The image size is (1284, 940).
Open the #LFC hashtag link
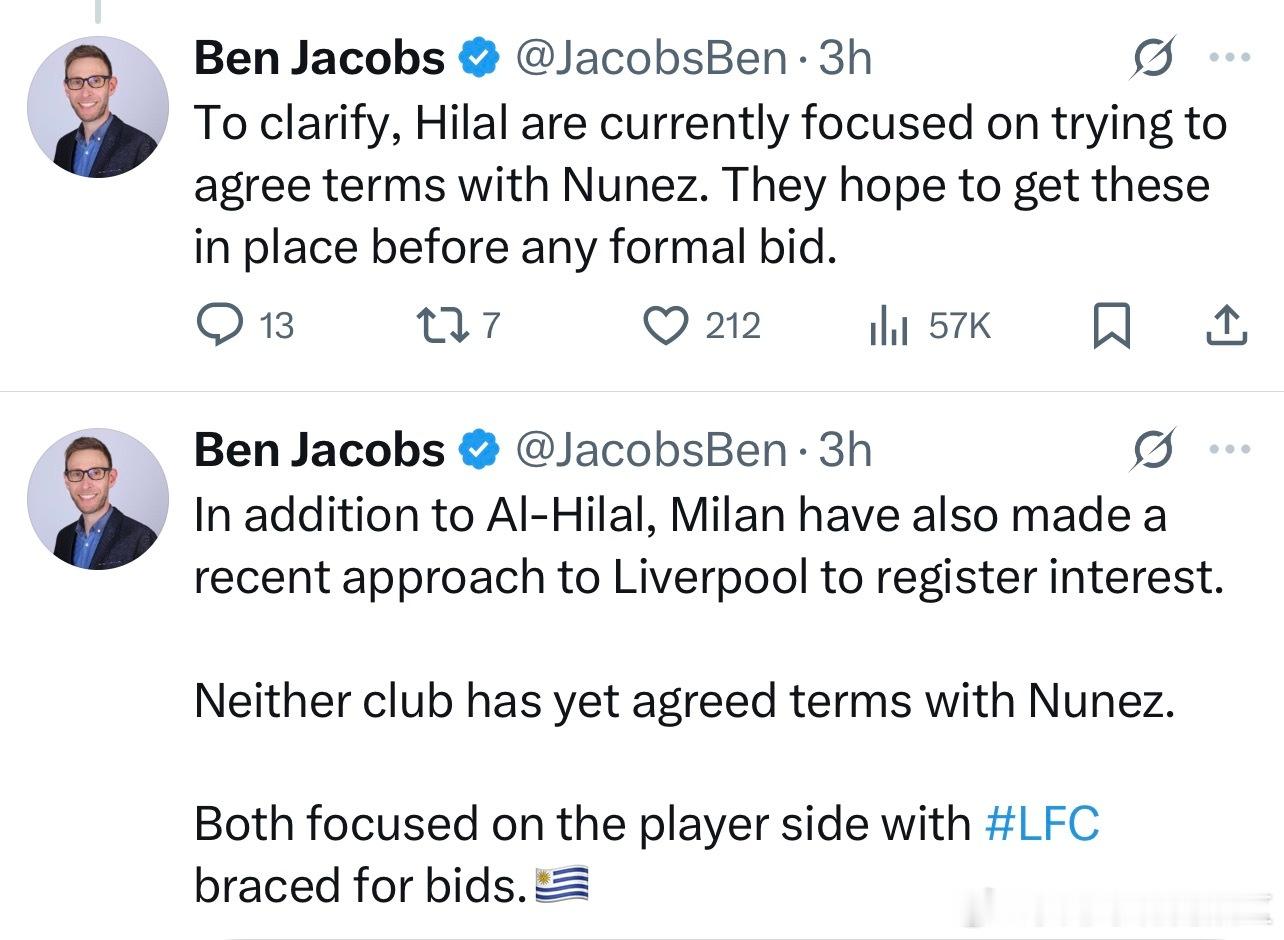pos(1042,824)
